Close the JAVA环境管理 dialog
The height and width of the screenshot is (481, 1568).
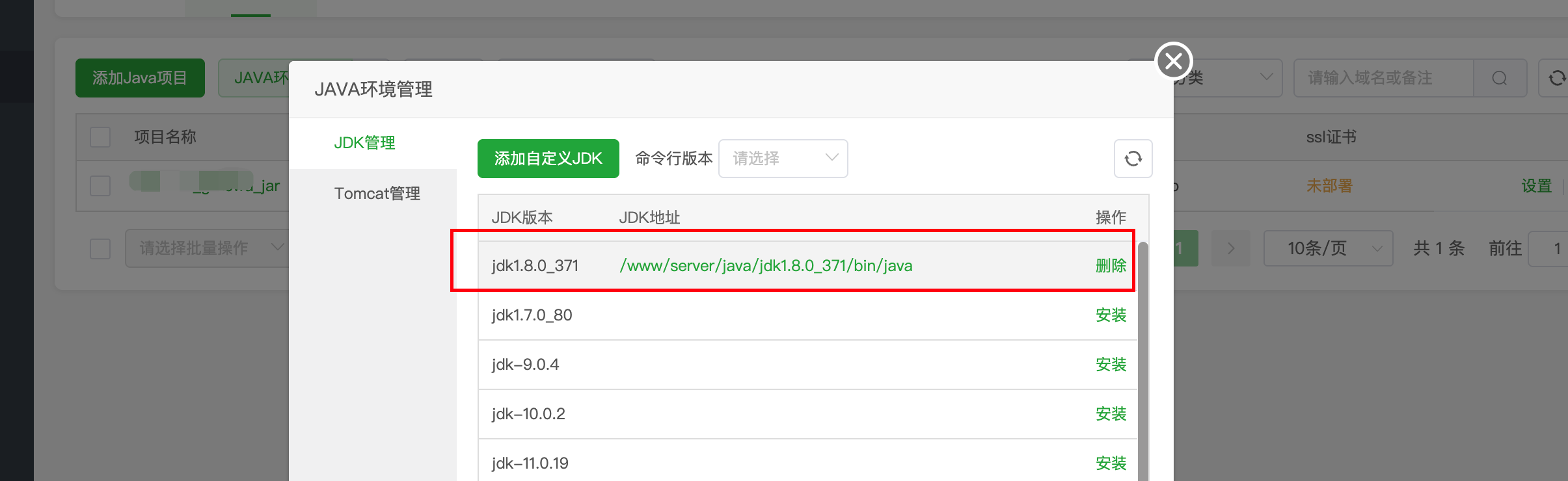(1173, 61)
